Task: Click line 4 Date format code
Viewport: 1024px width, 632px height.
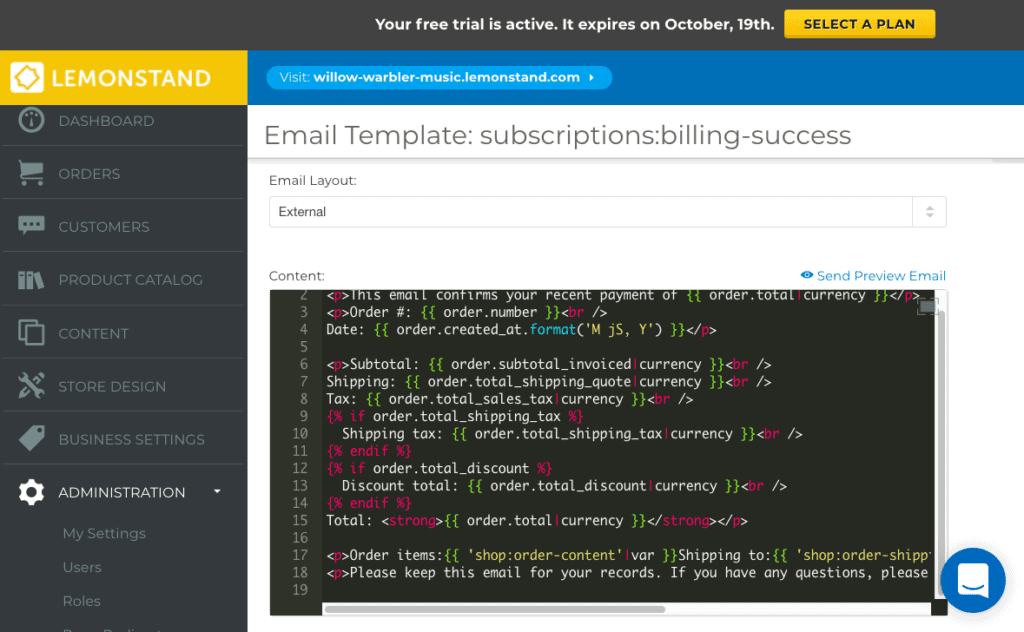Action: pos(521,329)
